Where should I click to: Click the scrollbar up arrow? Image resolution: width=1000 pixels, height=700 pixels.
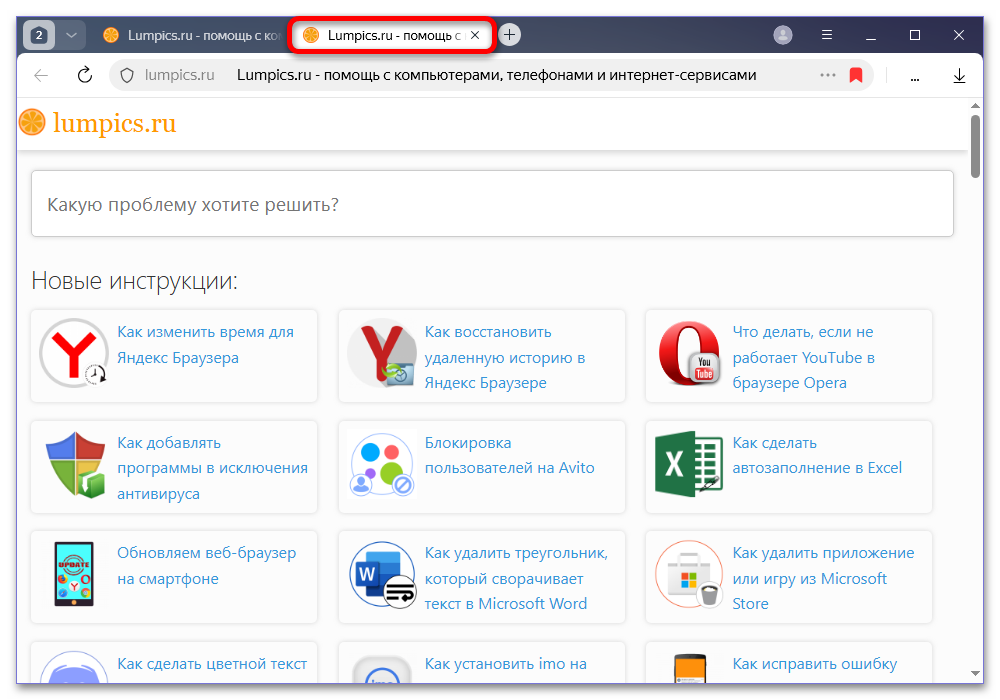975,106
